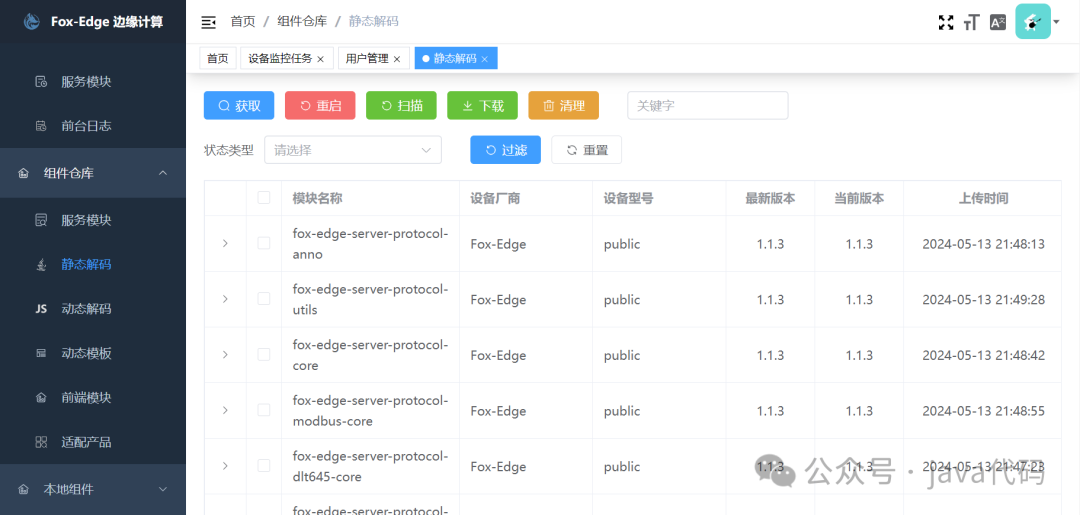Click the green 扫描 button
Screen dimensions: 1080x515
(x=401, y=105)
